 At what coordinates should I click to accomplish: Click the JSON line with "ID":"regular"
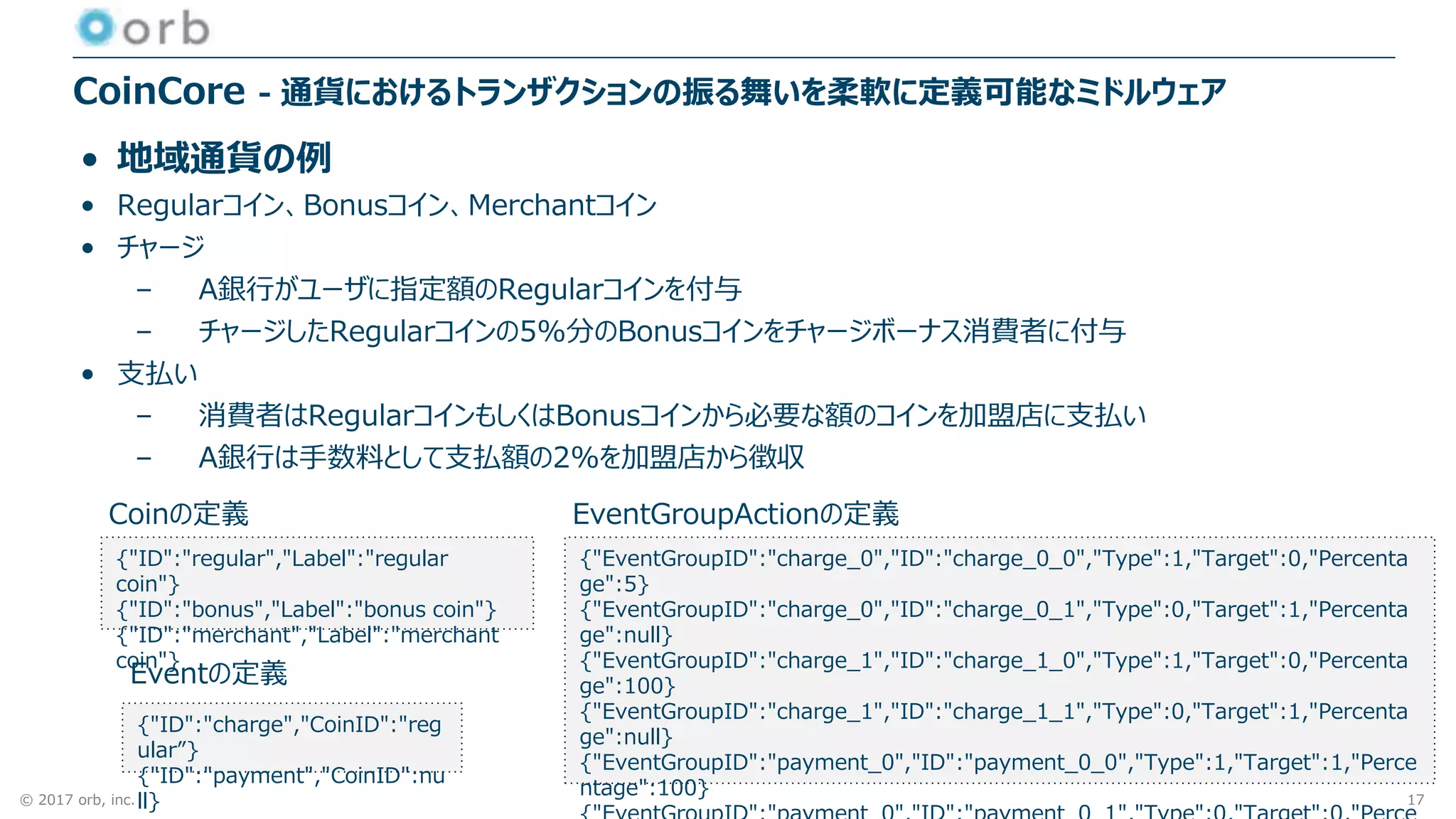282,571
